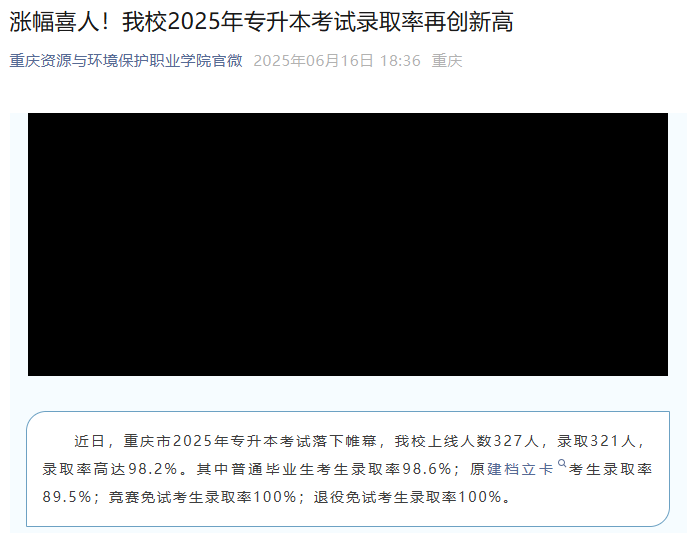Click the publish date 2025年06月16日

pos(313,61)
